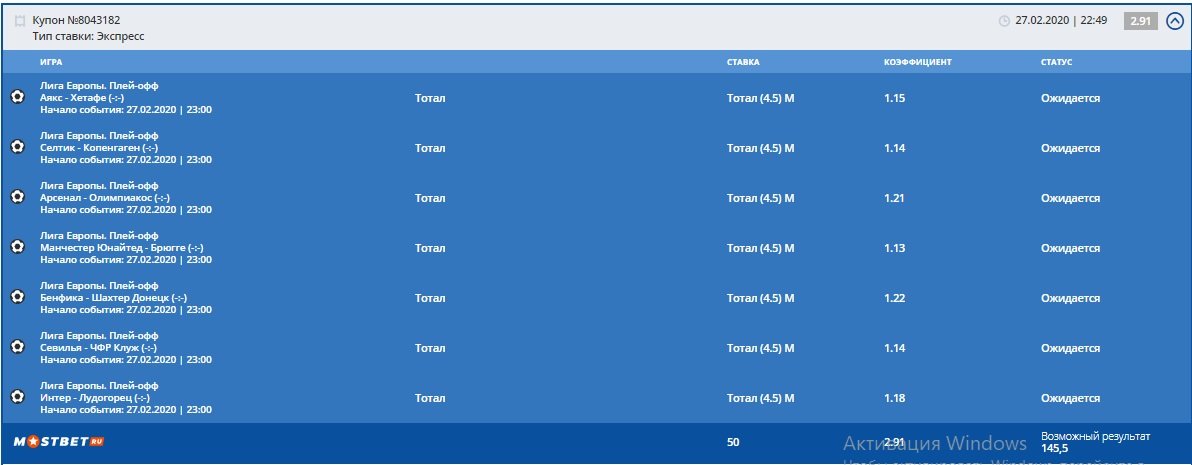Click the КОЭФФИЦИЕНТ column header
The image size is (1192, 465).
point(912,62)
